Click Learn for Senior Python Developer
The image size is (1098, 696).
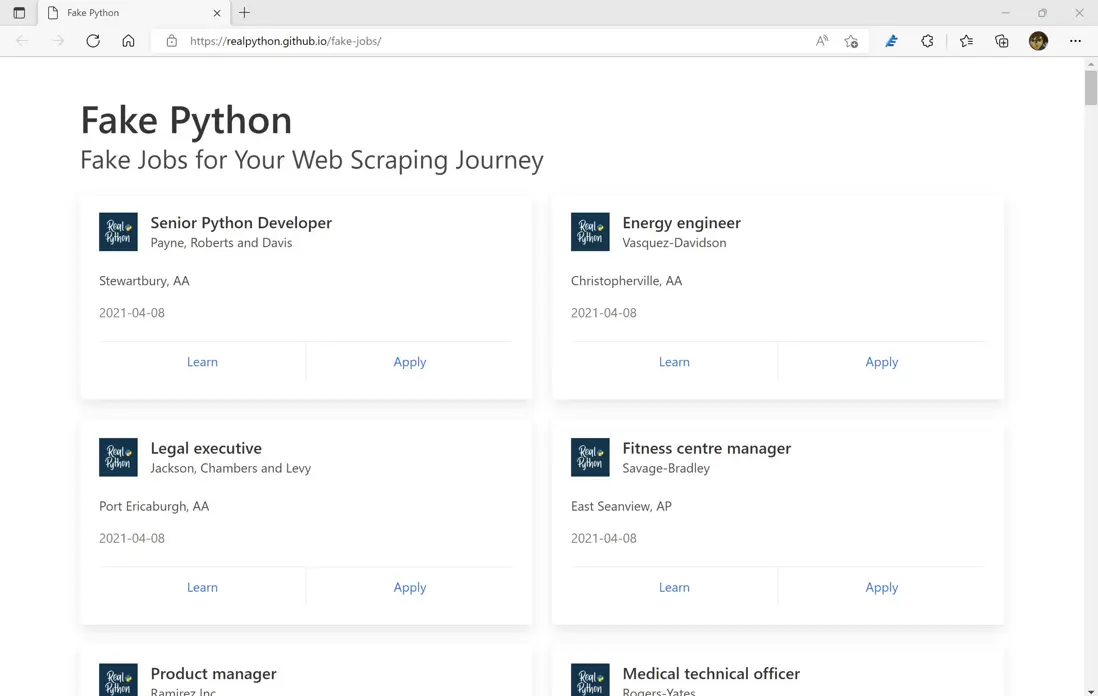click(x=202, y=362)
